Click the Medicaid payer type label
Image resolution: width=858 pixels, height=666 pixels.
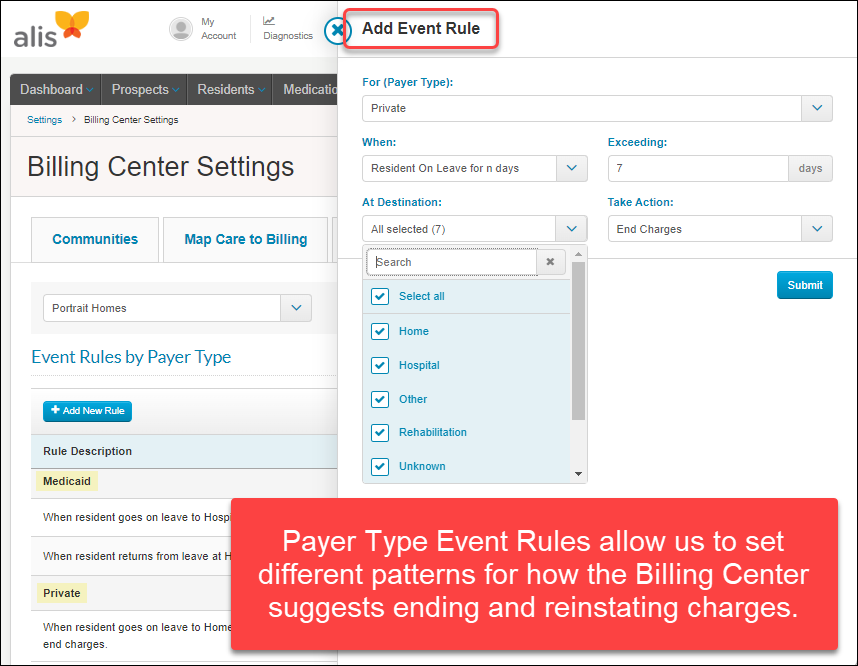pyautogui.click(x=67, y=481)
